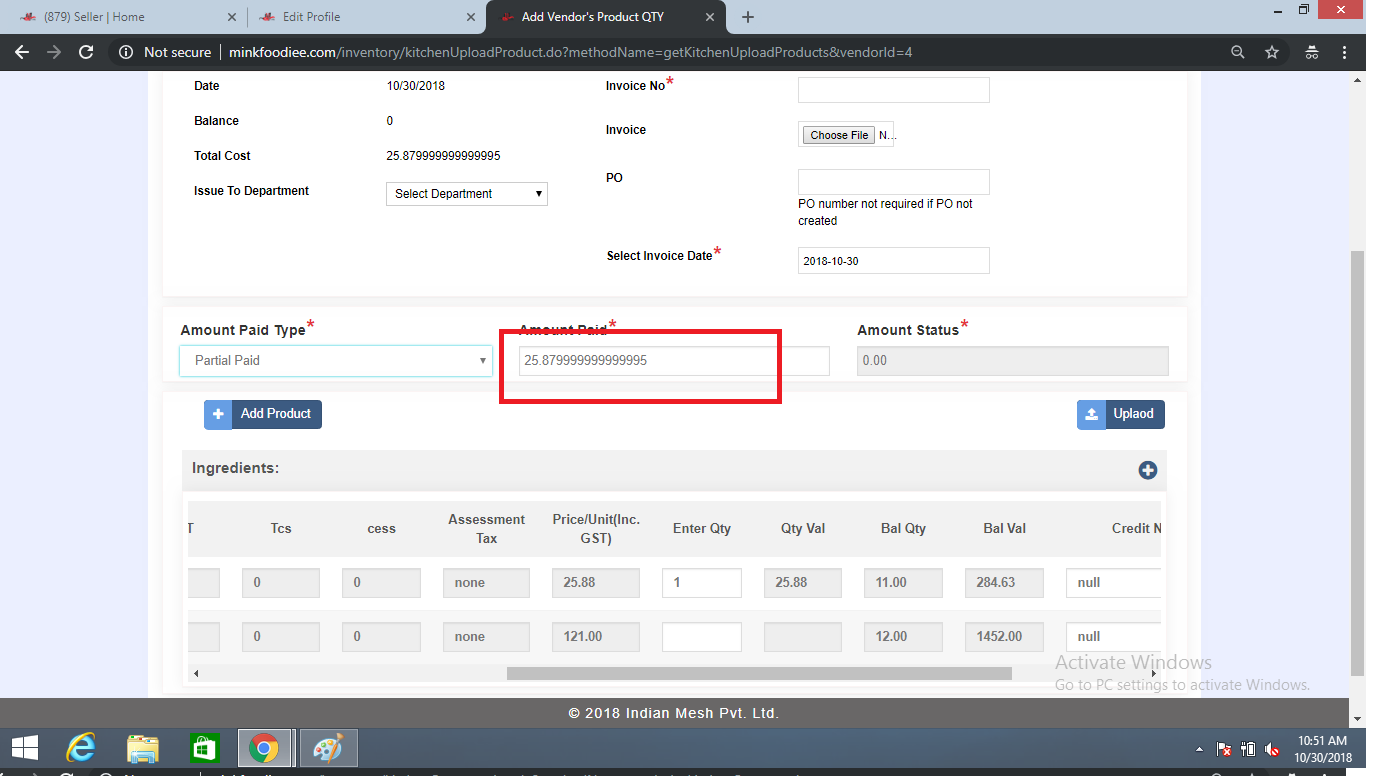This screenshot has width=1392, height=776.
Task: Bookmark this page with star icon
Action: tap(1272, 52)
